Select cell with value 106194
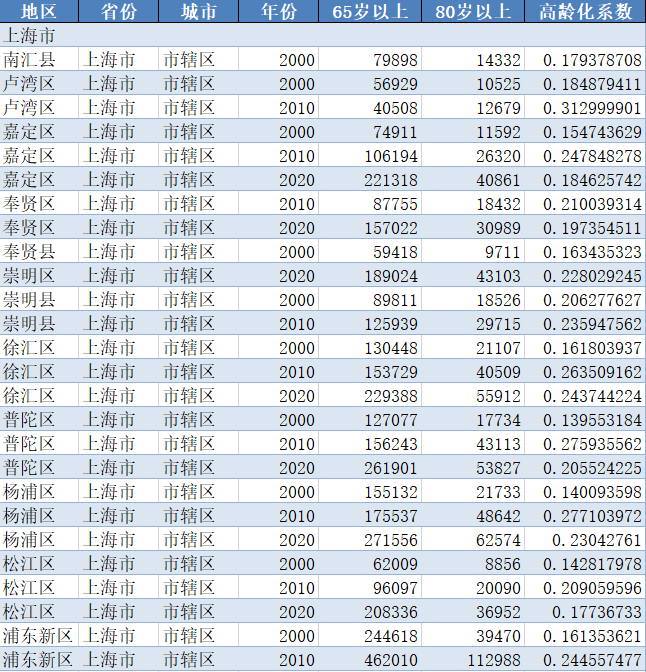The width and height of the screenshot is (646, 672). tap(370, 155)
